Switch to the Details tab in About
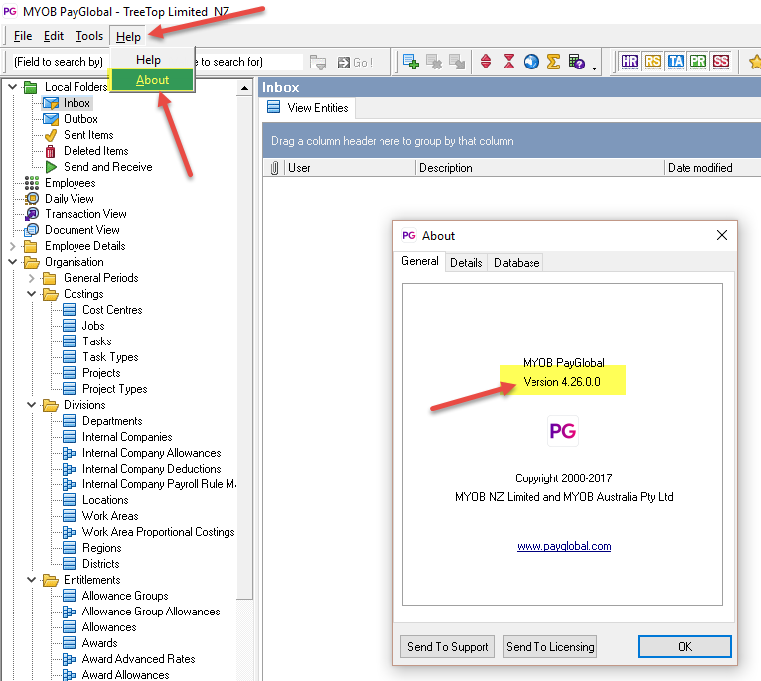 click(466, 263)
